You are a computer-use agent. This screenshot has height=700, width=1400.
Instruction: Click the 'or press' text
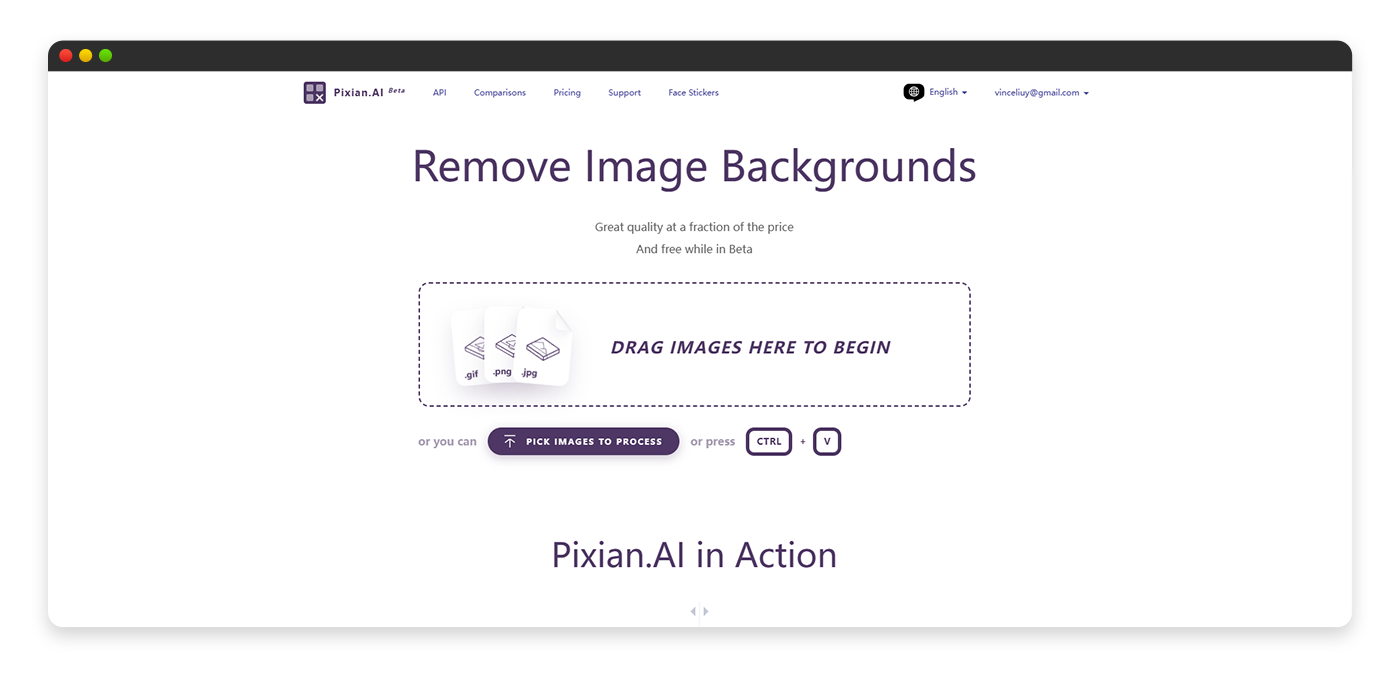click(713, 442)
